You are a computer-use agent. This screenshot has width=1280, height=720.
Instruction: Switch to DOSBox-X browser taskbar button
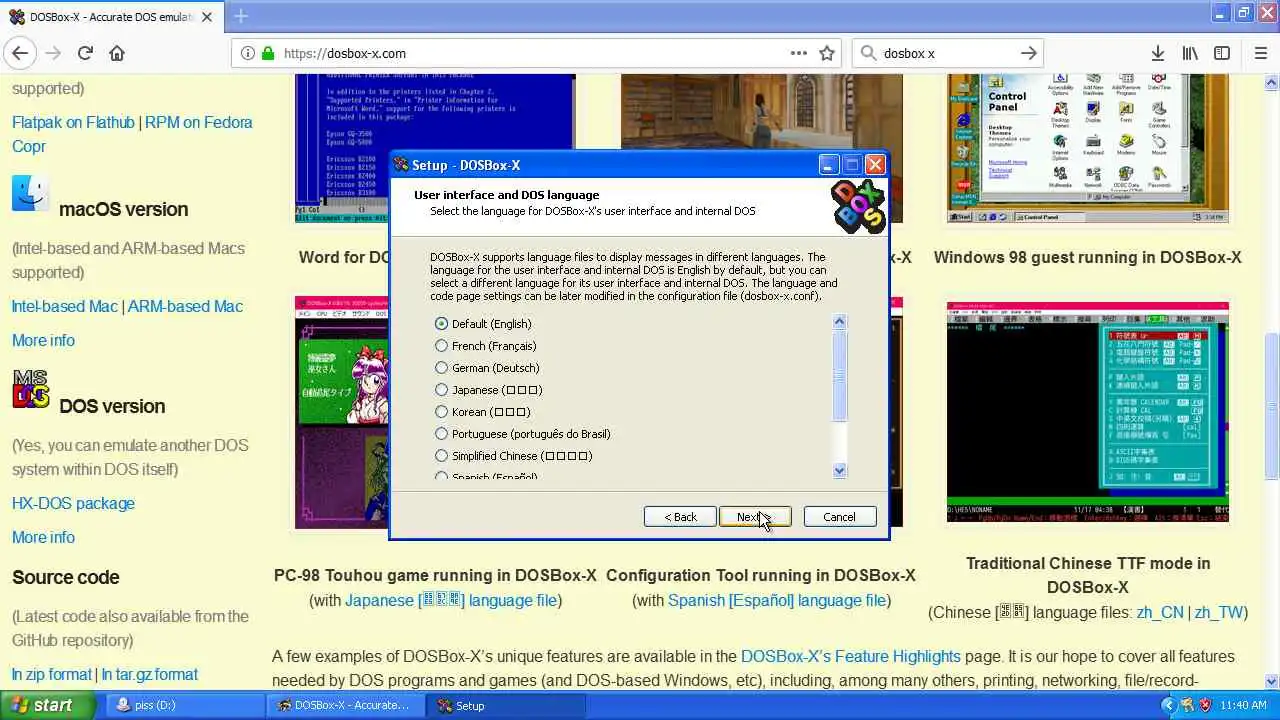coord(345,705)
